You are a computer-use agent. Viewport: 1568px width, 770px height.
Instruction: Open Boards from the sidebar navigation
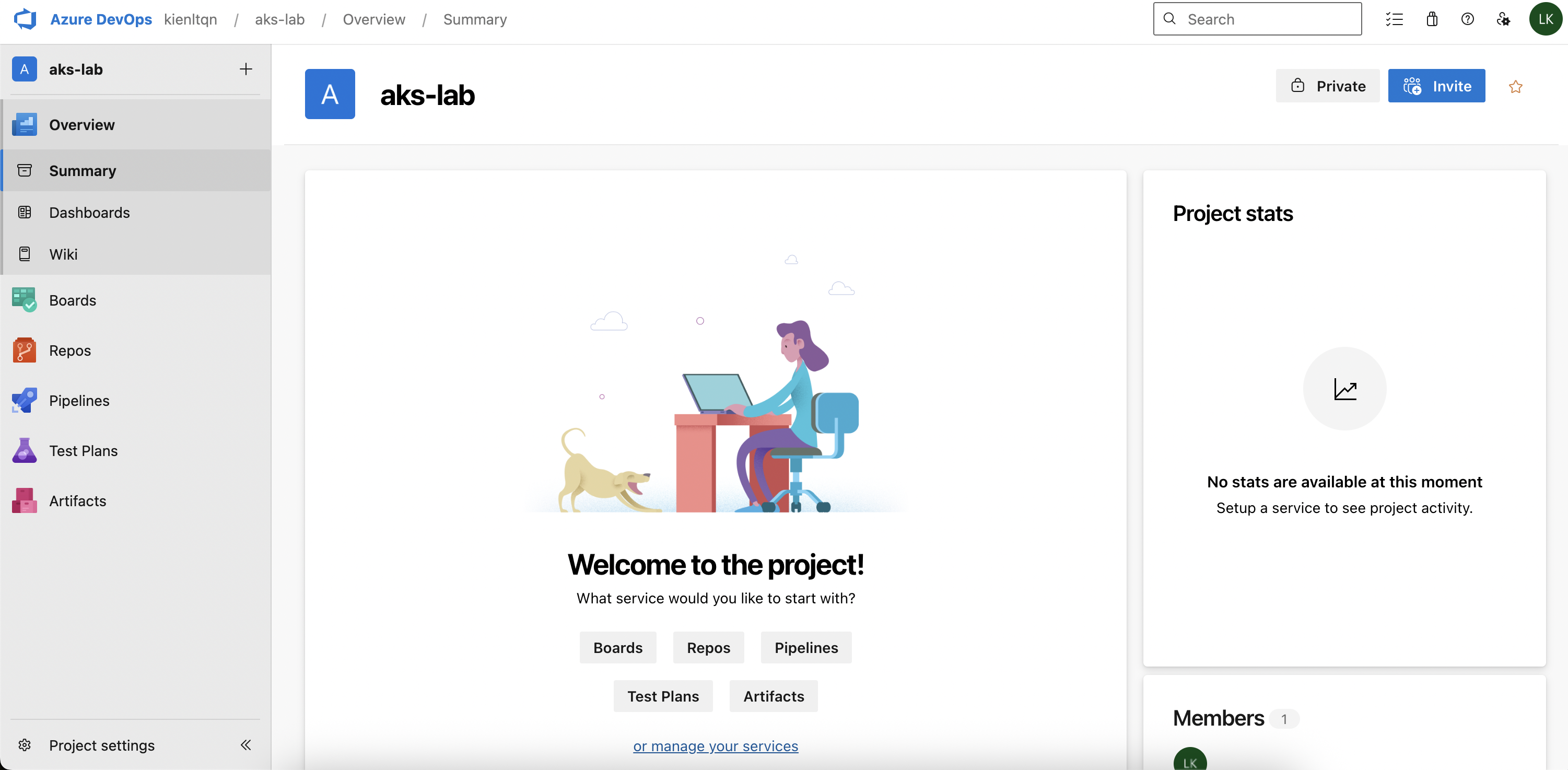tap(136, 300)
